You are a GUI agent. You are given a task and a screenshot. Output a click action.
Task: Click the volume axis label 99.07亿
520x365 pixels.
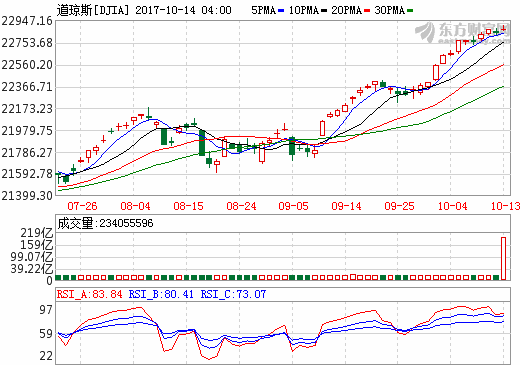pyautogui.click(x=32, y=257)
